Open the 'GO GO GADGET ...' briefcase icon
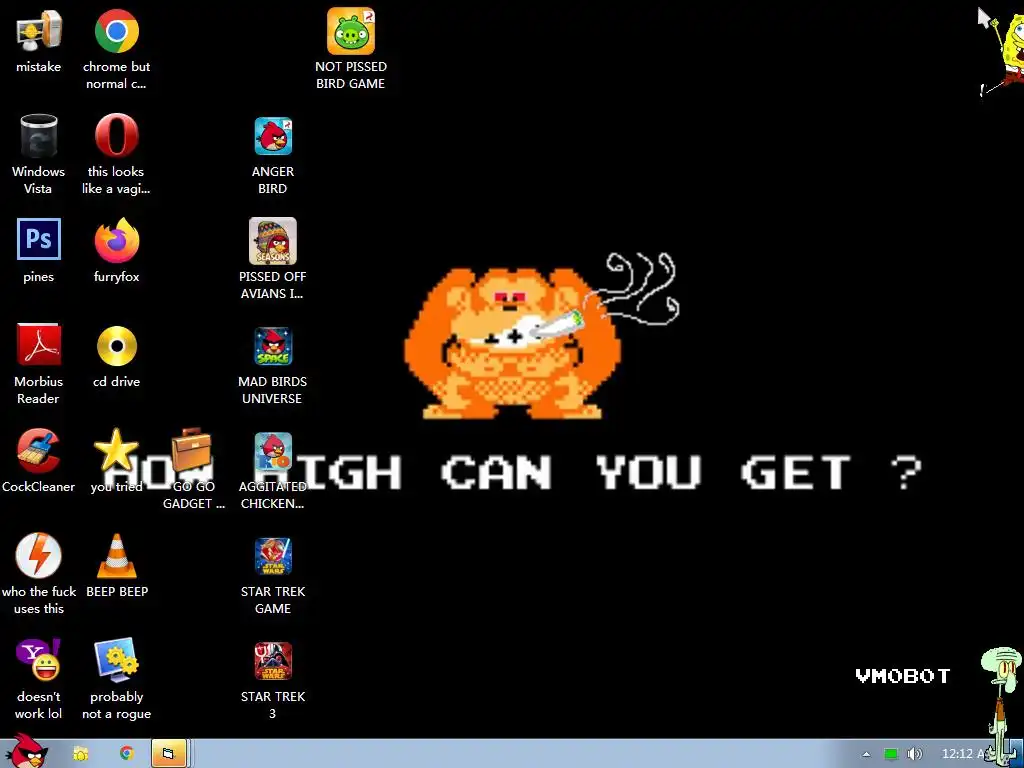 (x=191, y=450)
